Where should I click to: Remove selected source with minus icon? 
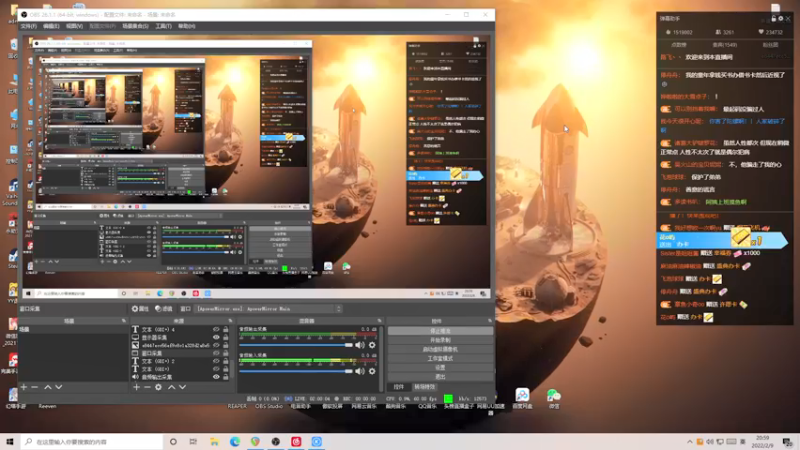147,387
